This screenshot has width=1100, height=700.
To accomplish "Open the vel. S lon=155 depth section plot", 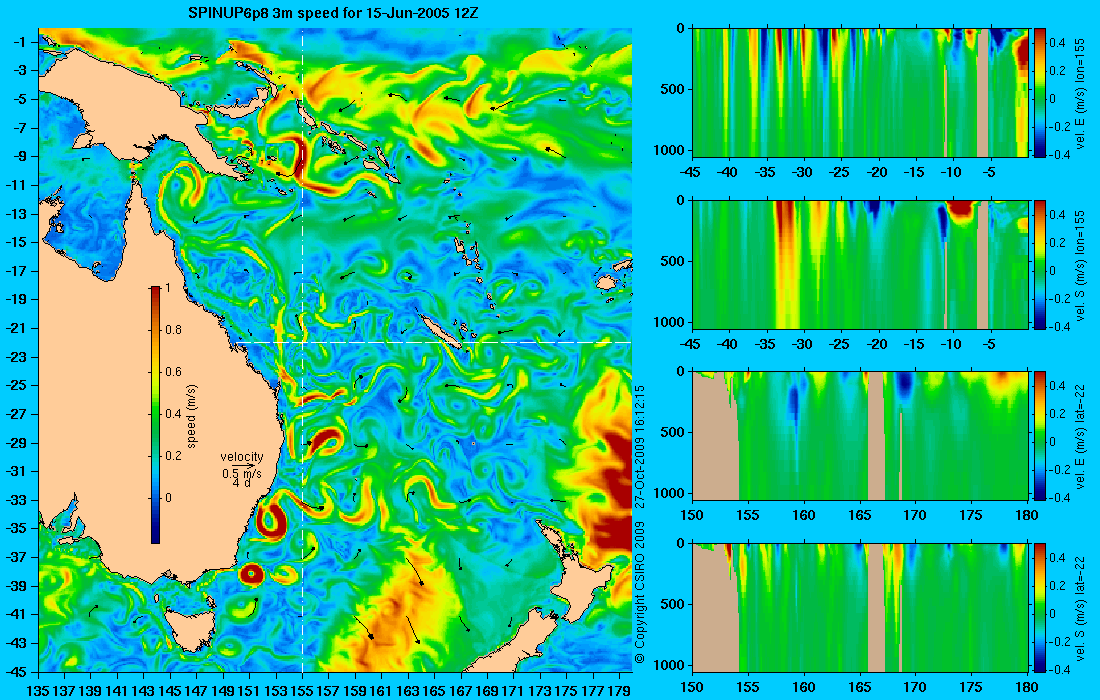I will (860, 264).
